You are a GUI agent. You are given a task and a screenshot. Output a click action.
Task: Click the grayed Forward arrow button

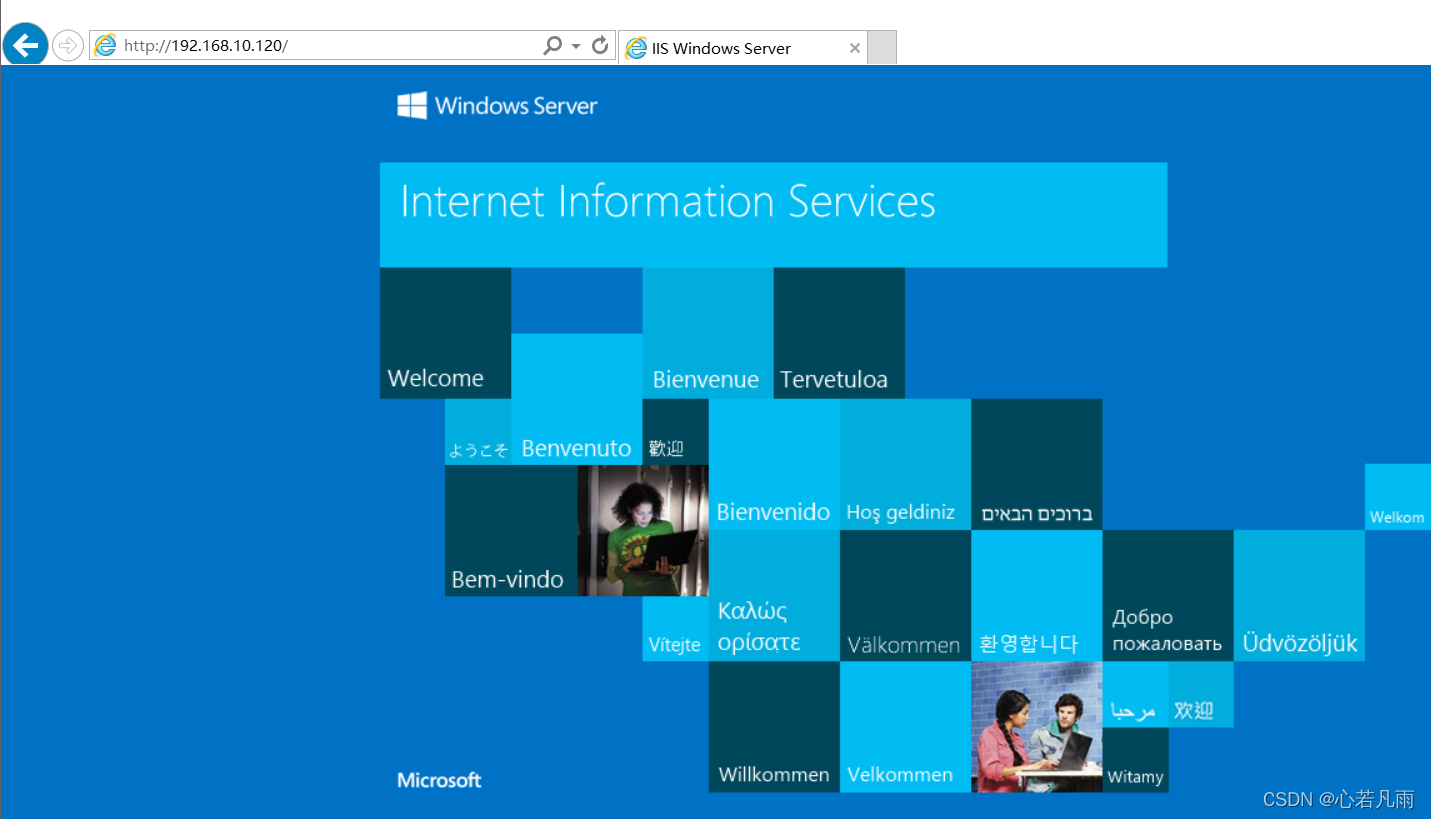click(67, 46)
